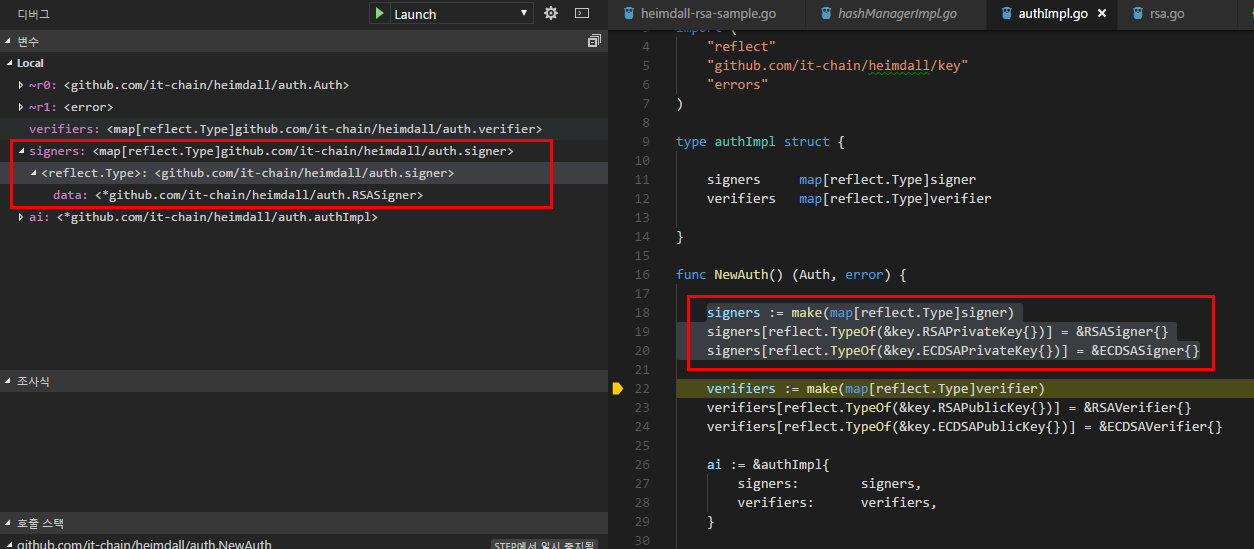This screenshot has width=1254, height=549.
Task: Click 'ai := &authImpl{' line
Action: (x=768, y=465)
